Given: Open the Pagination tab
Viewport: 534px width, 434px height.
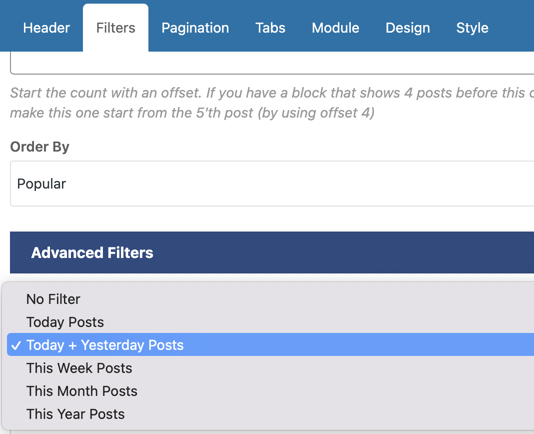Looking at the screenshot, I should coord(195,28).
